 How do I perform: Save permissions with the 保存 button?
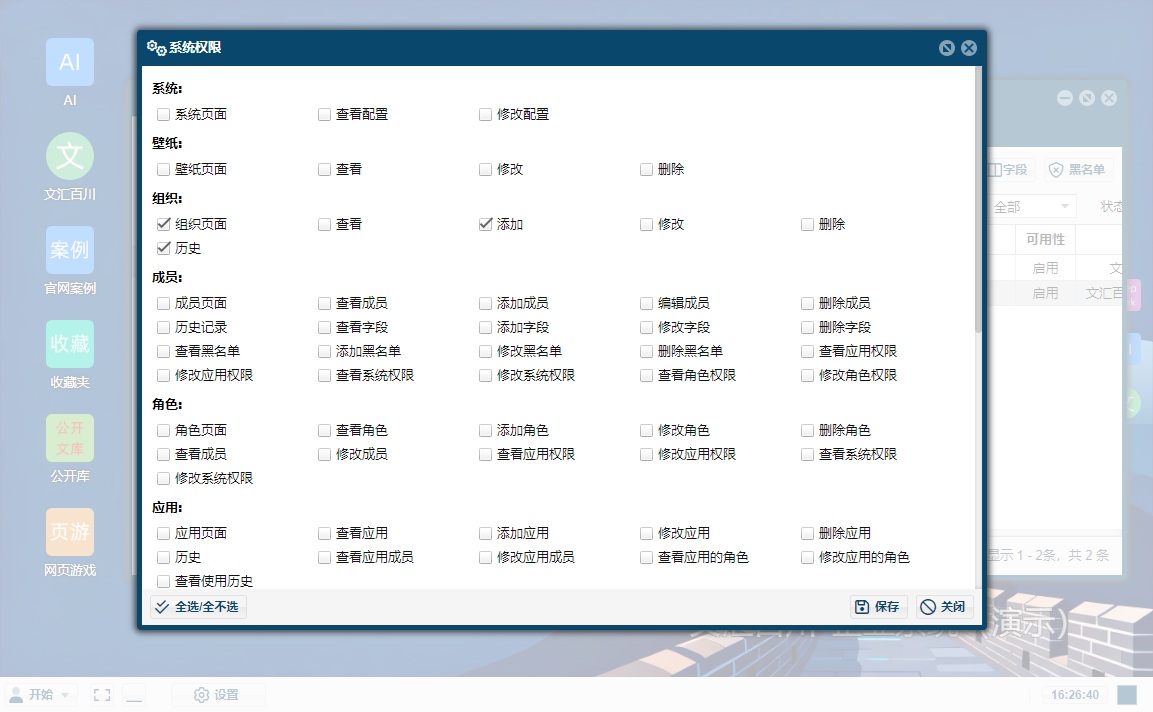[x=877, y=606]
